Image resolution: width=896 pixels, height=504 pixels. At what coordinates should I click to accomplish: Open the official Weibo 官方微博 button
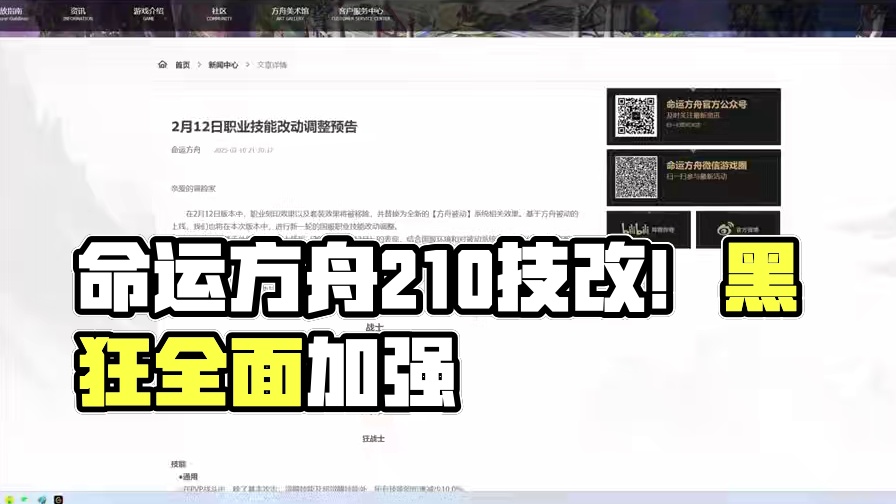(x=738, y=229)
